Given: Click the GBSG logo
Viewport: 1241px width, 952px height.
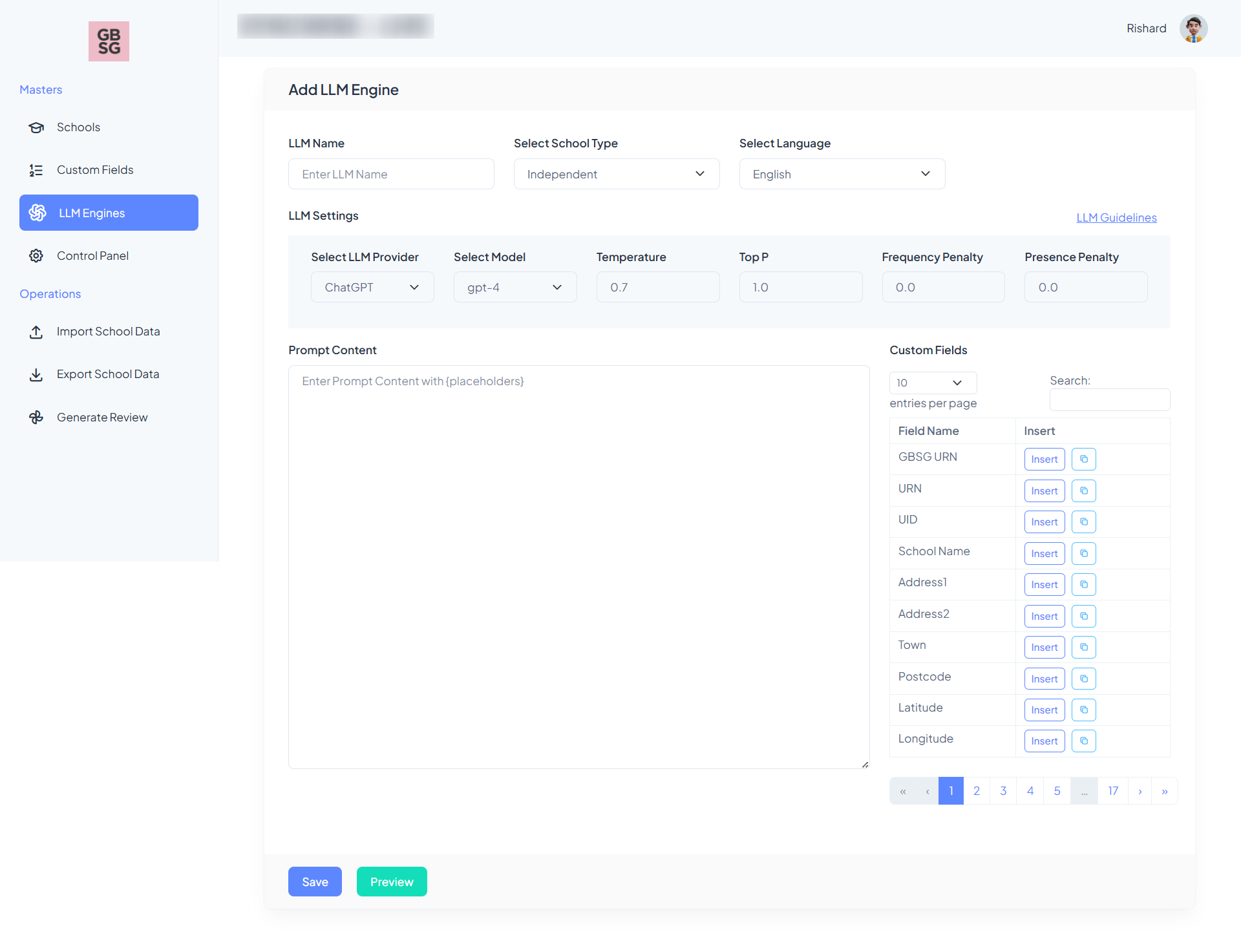Looking at the screenshot, I should point(109,41).
